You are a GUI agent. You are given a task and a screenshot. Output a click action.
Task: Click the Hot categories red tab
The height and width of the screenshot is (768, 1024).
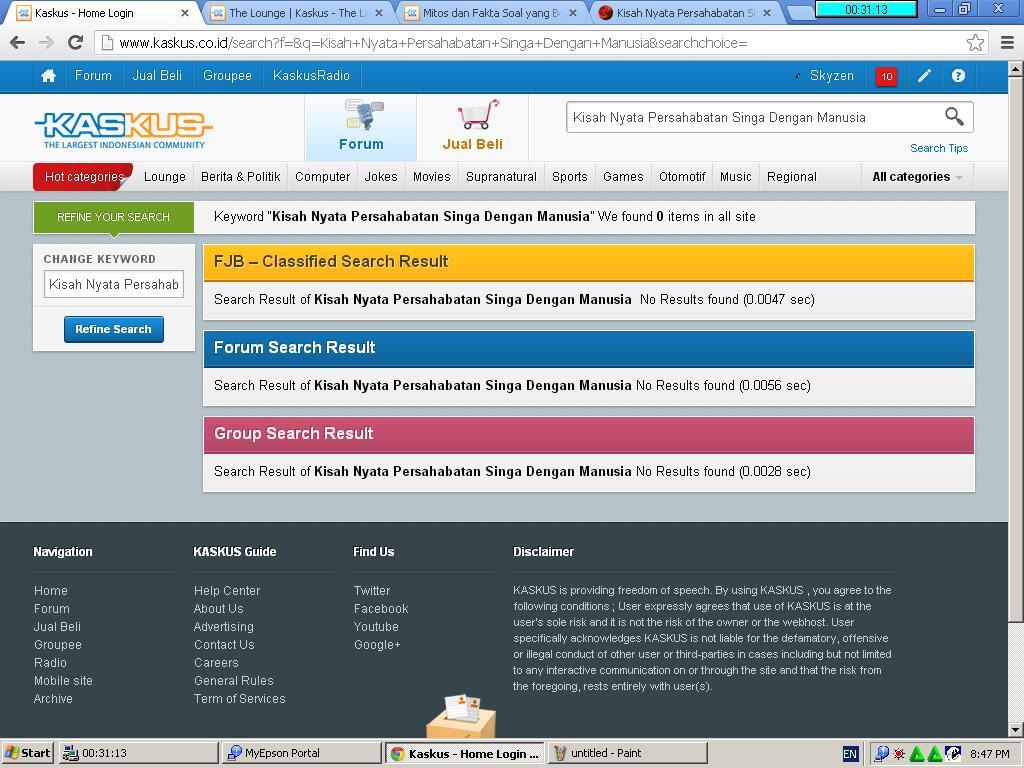[83, 177]
